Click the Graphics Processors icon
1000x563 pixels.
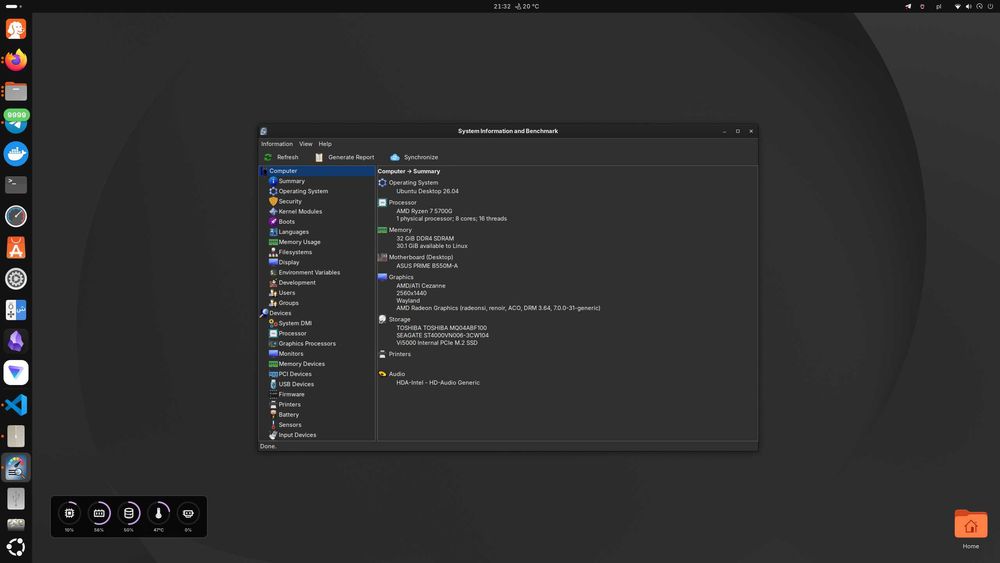[x=273, y=344]
